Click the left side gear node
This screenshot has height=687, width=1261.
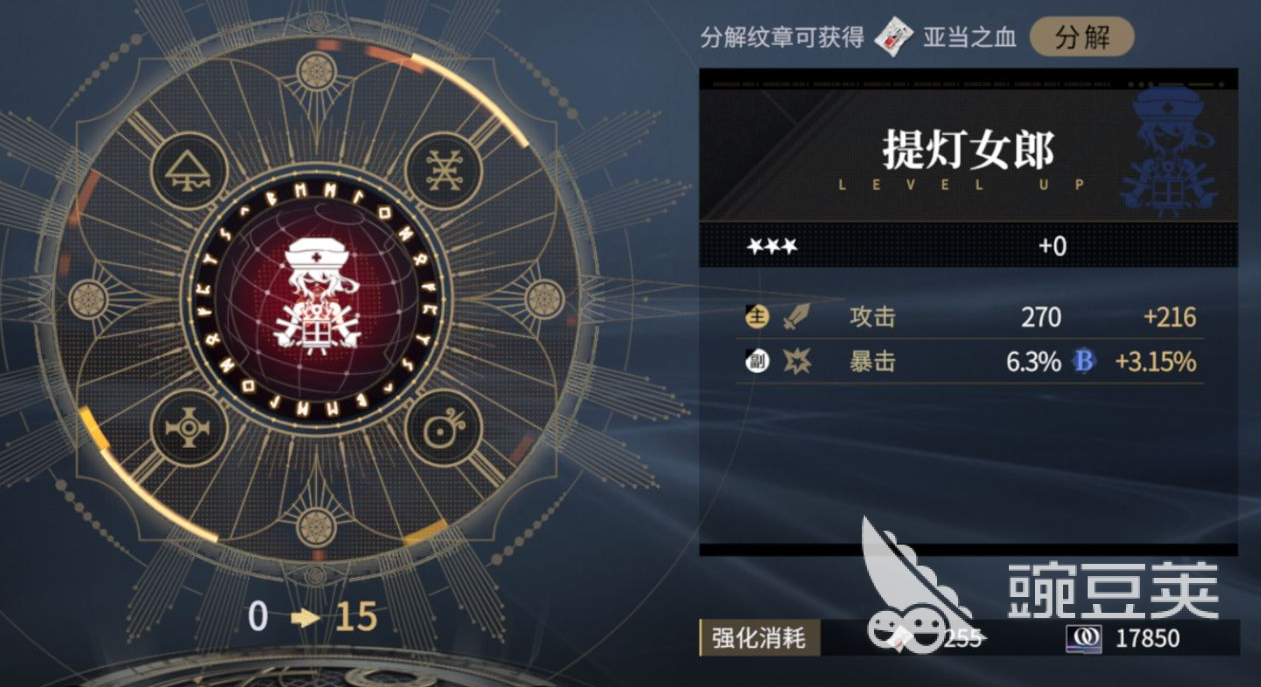pos(89,299)
